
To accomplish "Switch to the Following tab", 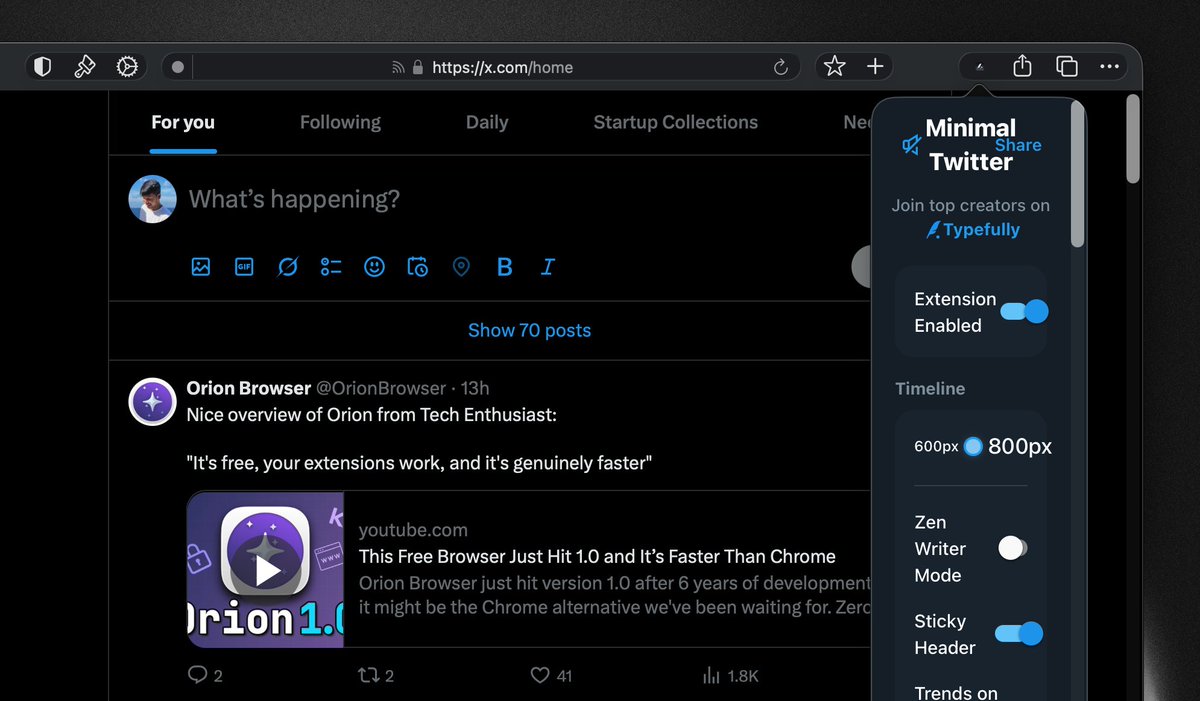I will 340,122.
